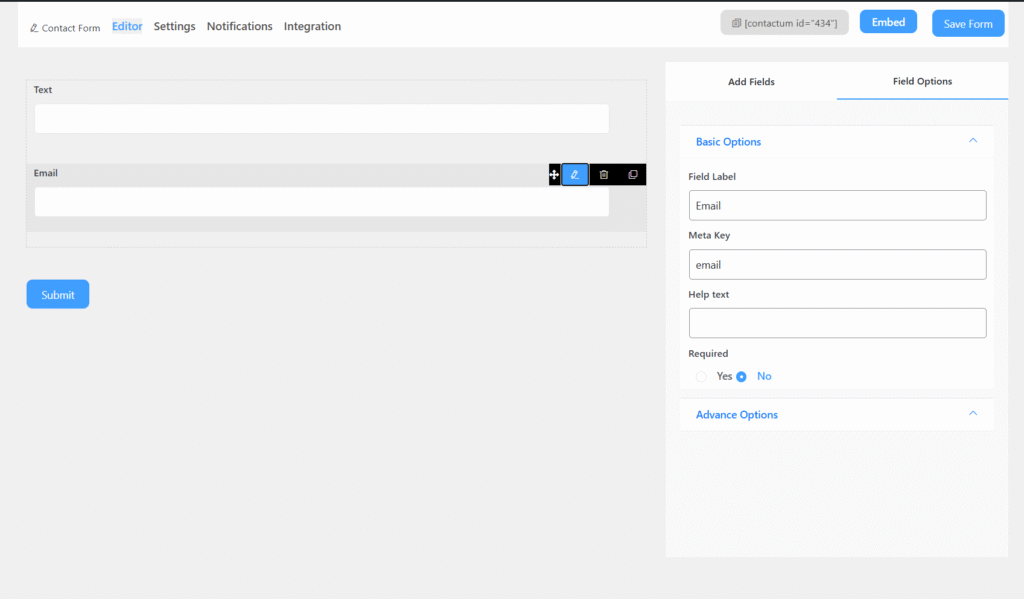Click the move handle on Email field
This screenshot has height=599, width=1024.
(554, 175)
